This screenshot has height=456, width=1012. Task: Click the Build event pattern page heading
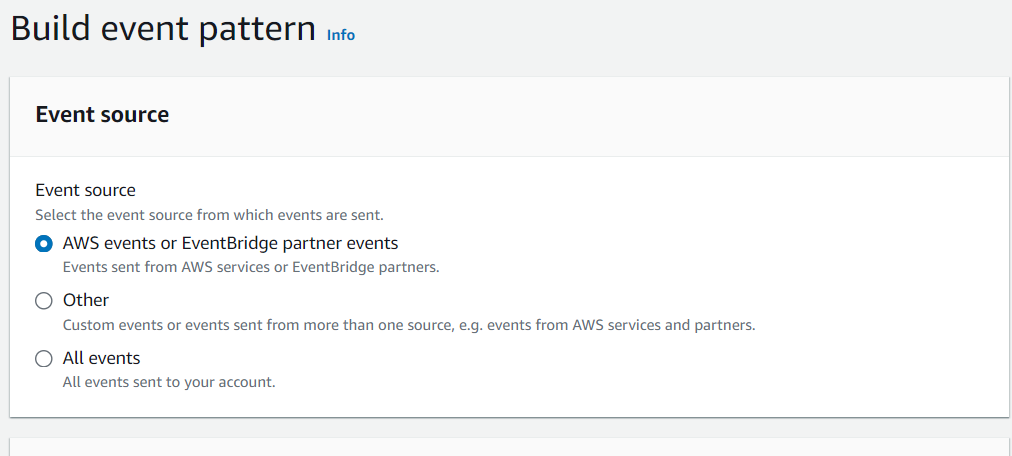coord(163,28)
